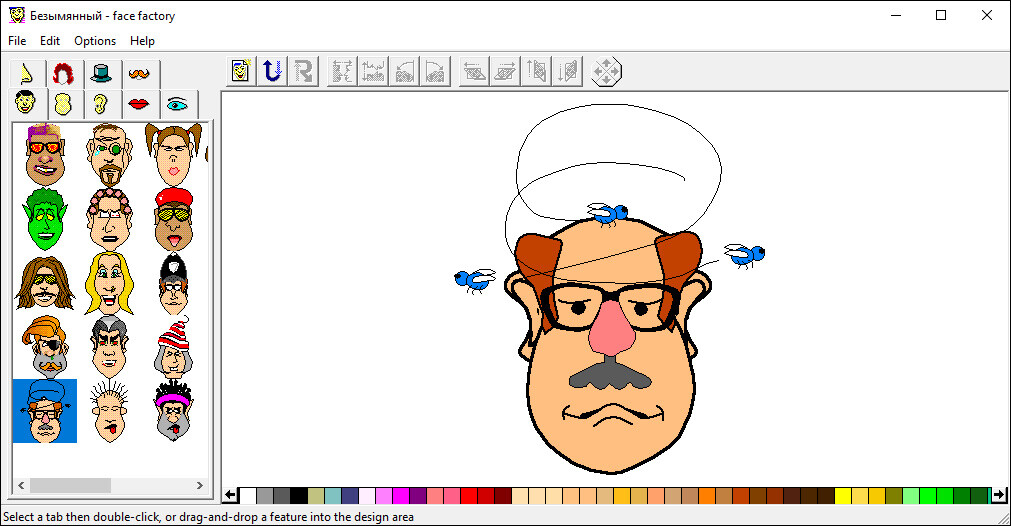Open the yellow head shape tab

point(64,104)
